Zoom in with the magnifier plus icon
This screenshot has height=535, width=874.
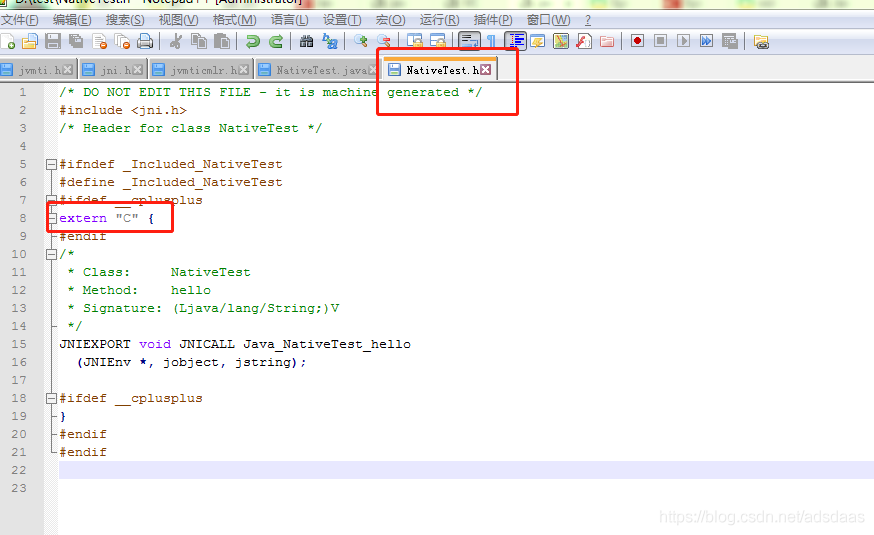point(360,41)
